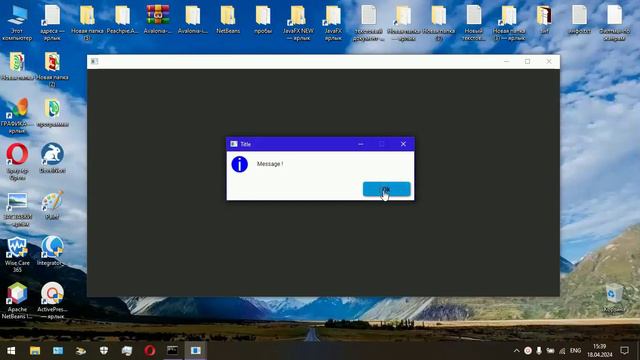Open the Windows Security shield taskbar icon
The width and height of the screenshot is (640, 360).
point(104,351)
